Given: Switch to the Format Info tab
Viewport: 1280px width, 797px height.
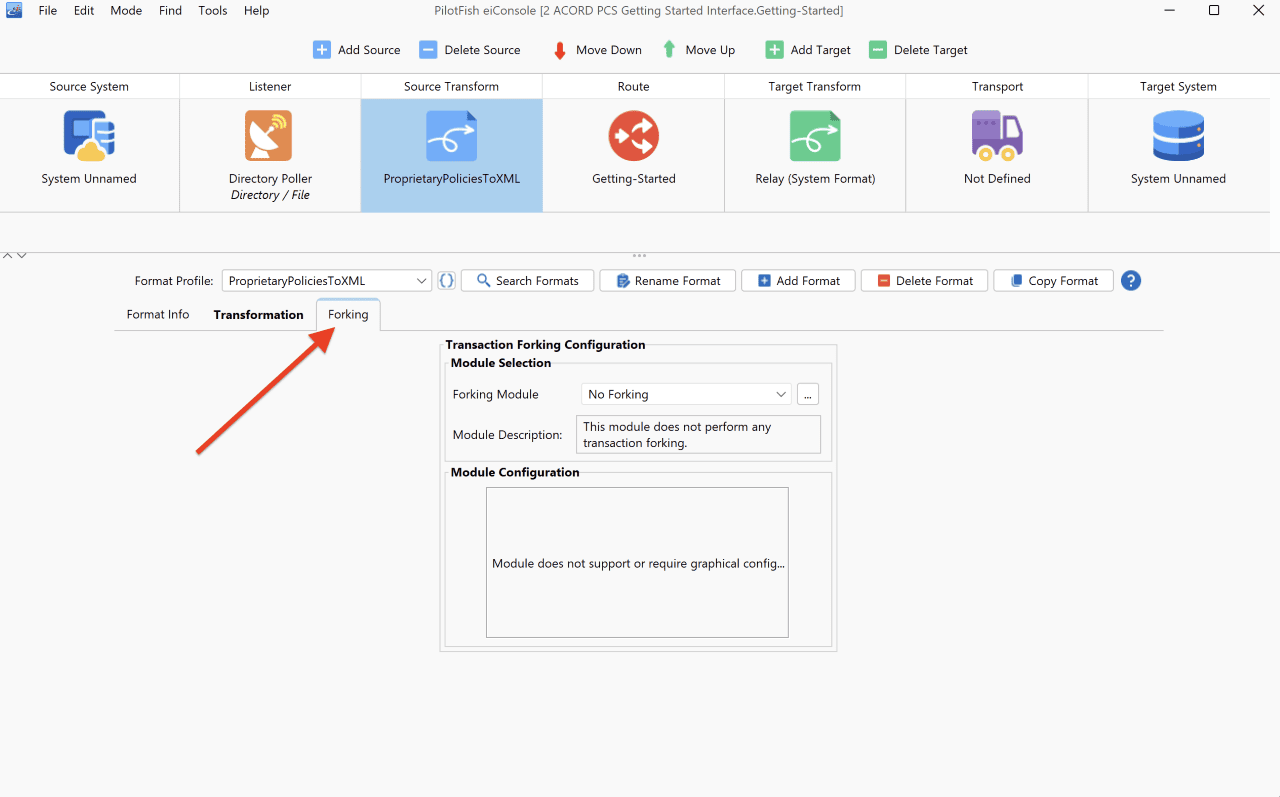Looking at the screenshot, I should pyautogui.click(x=158, y=314).
